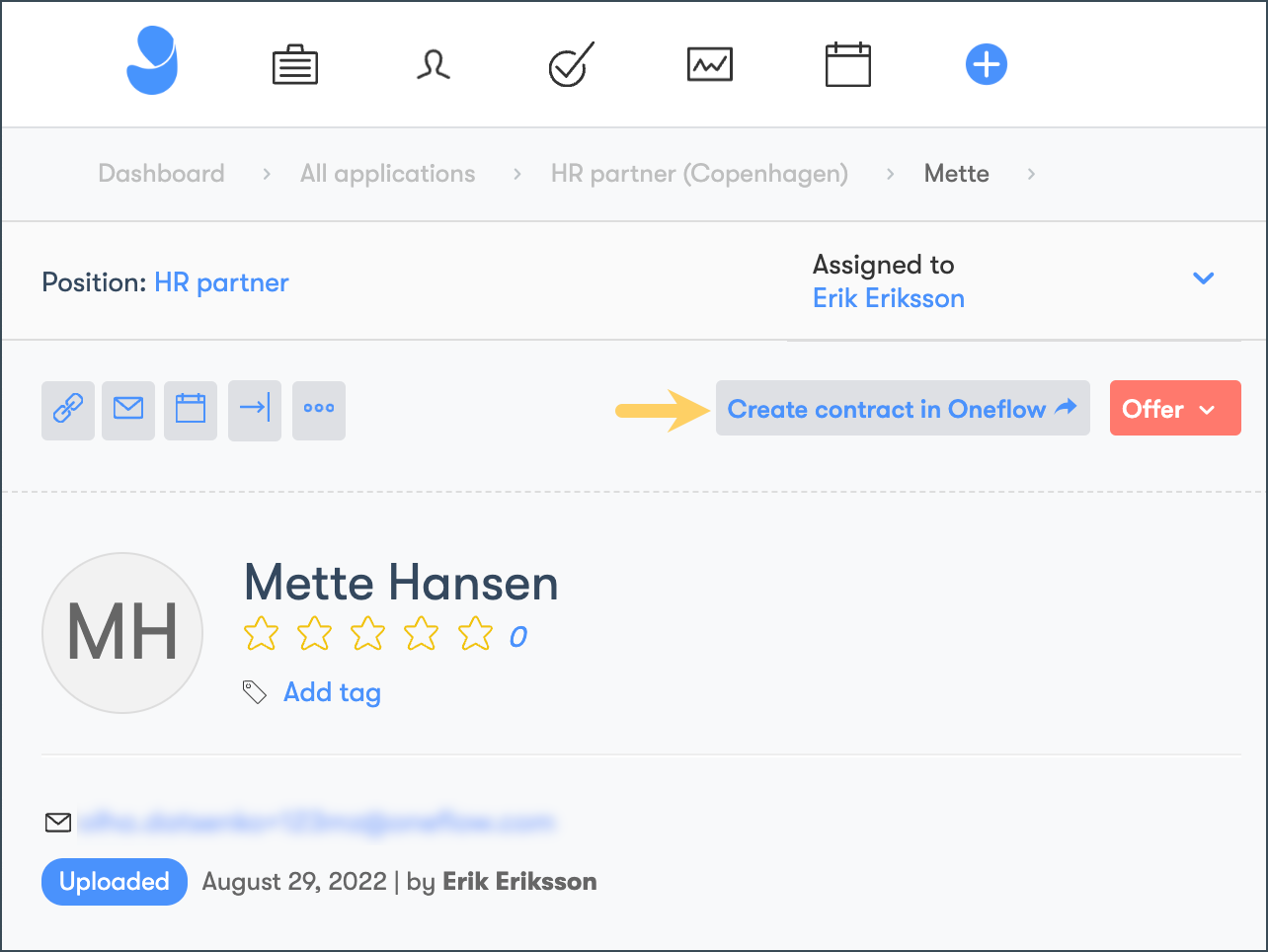Move candidate using arrow-to-bar icon

click(255, 410)
